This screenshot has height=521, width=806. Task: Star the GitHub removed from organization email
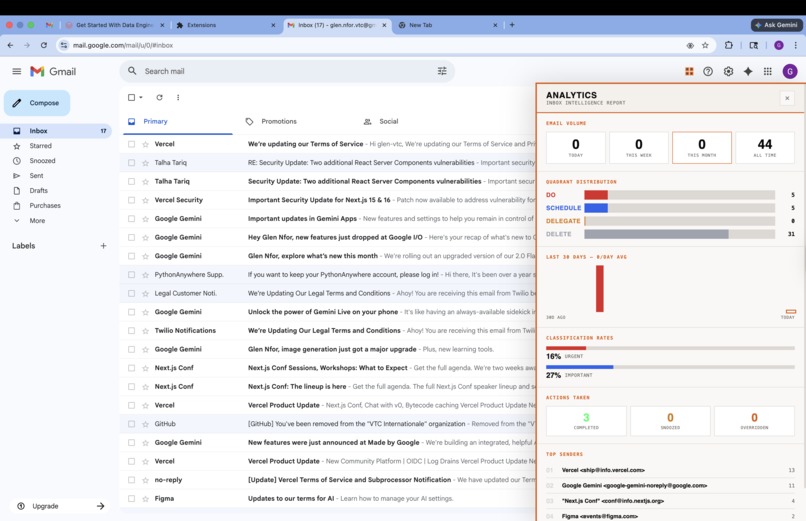click(x=145, y=424)
